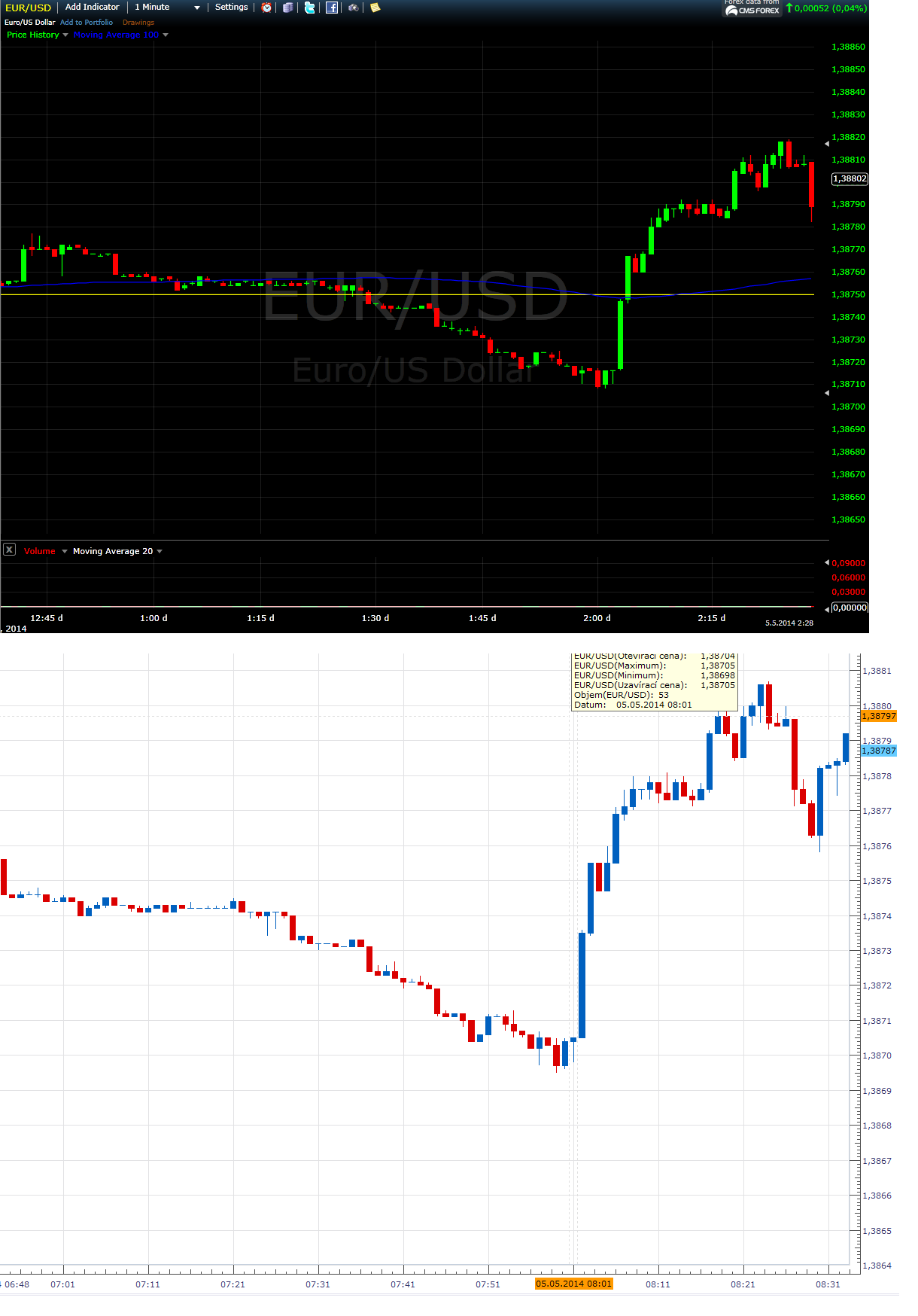Click the Euro/US Dollar subtitle text
The height and width of the screenshot is (1316, 918).
tap(29, 23)
